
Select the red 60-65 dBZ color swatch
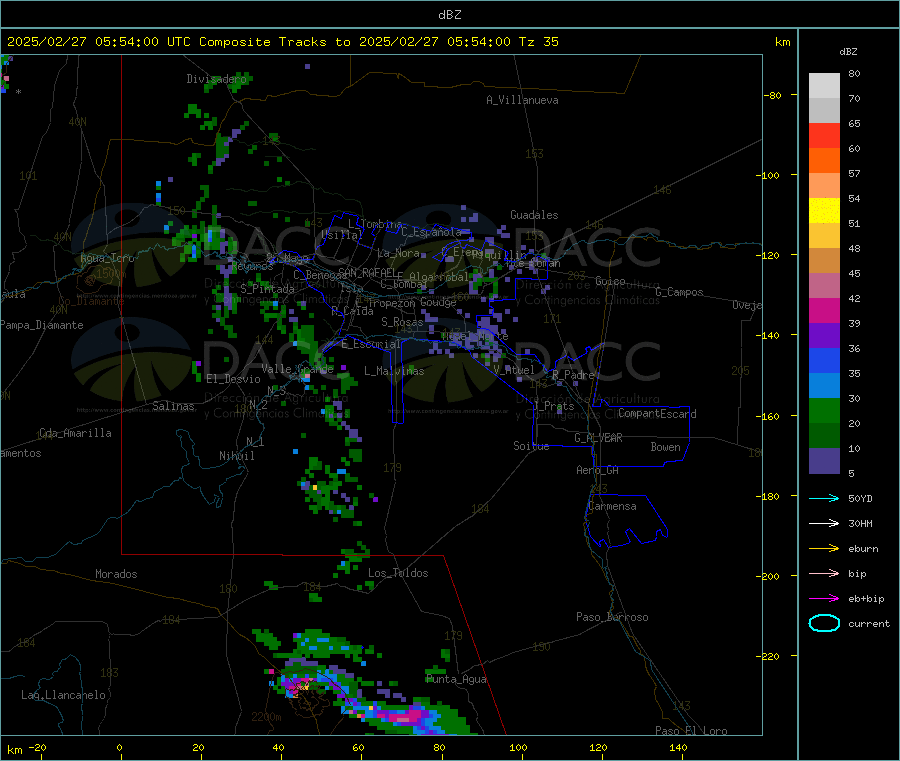click(824, 135)
